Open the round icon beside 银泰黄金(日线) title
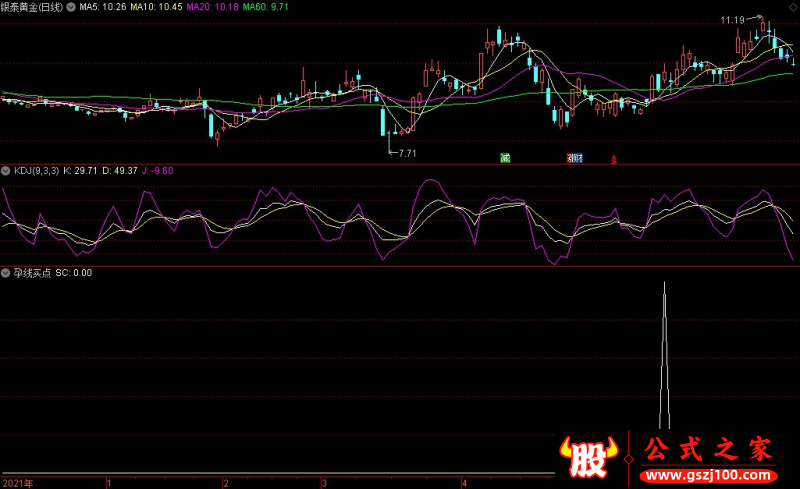The image size is (800, 489). [x=71, y=7]
